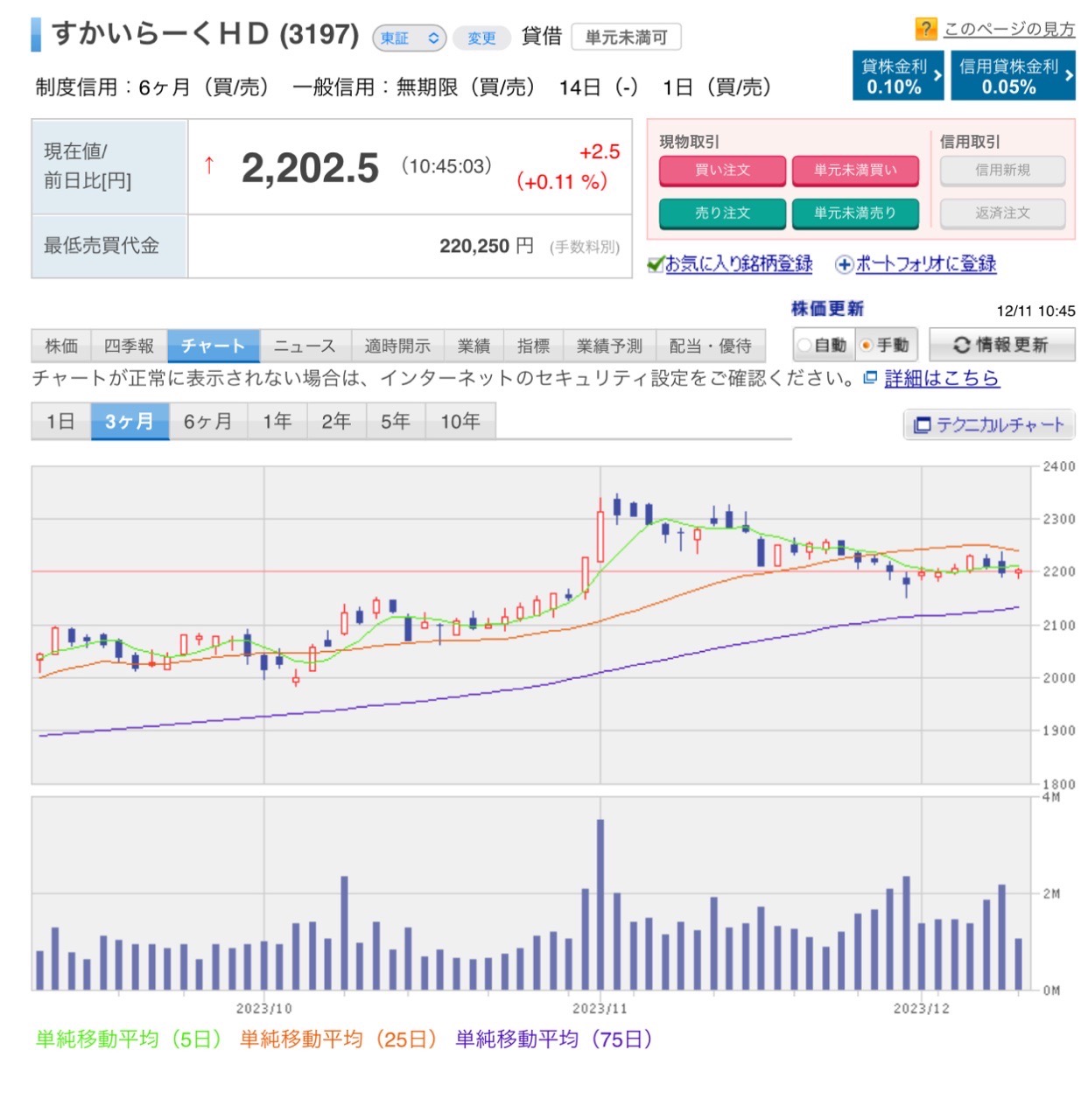Click the 変更 button
Image resolution: width=1088 pixels, height=1120 pixels.
click(481, 38)
